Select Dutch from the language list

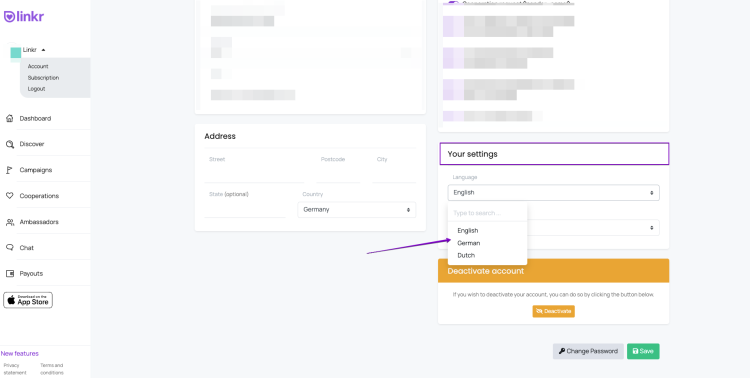click(466, 256)
